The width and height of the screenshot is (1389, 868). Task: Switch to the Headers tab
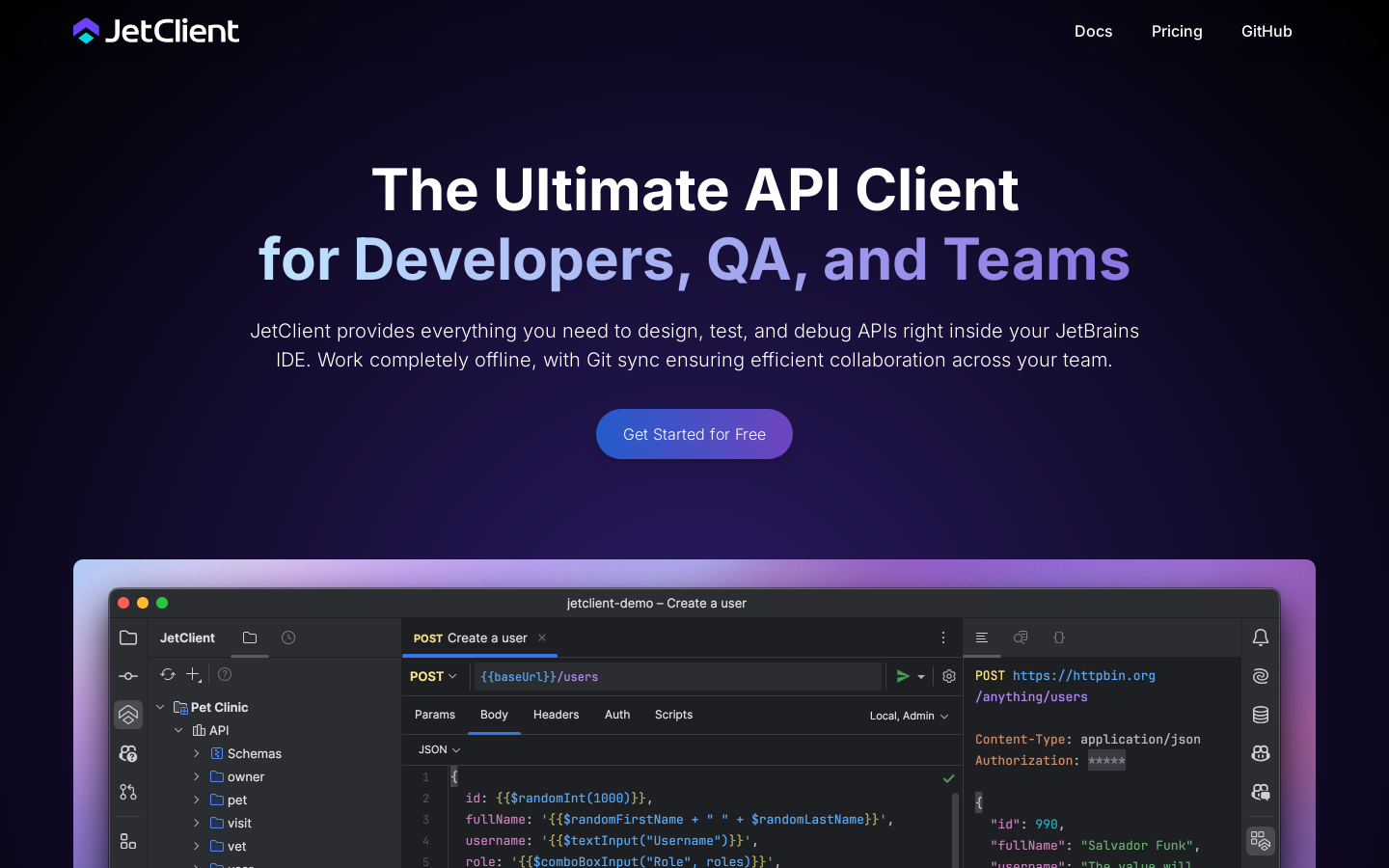[557, 715]
